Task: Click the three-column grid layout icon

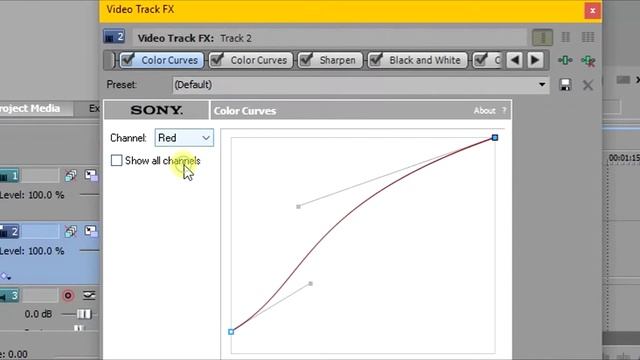Action: point(588,38)
